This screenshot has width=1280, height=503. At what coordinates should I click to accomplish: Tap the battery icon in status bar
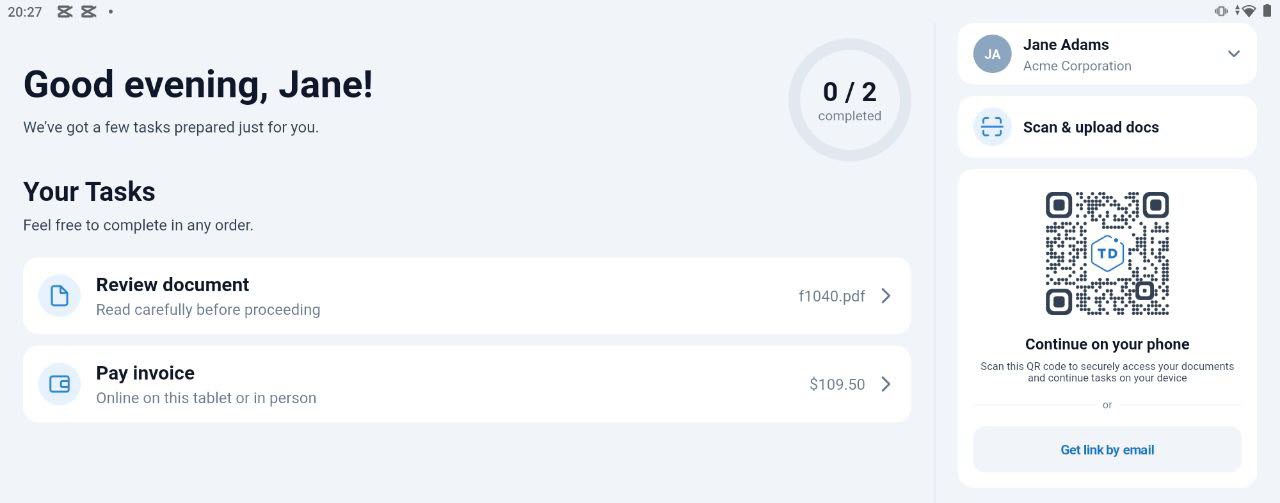click(x=1267, y=11)
